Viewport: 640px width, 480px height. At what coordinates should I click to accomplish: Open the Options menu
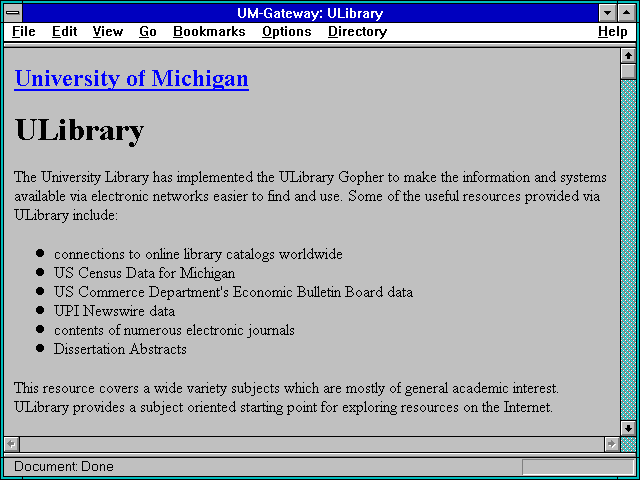pos(287,32)
